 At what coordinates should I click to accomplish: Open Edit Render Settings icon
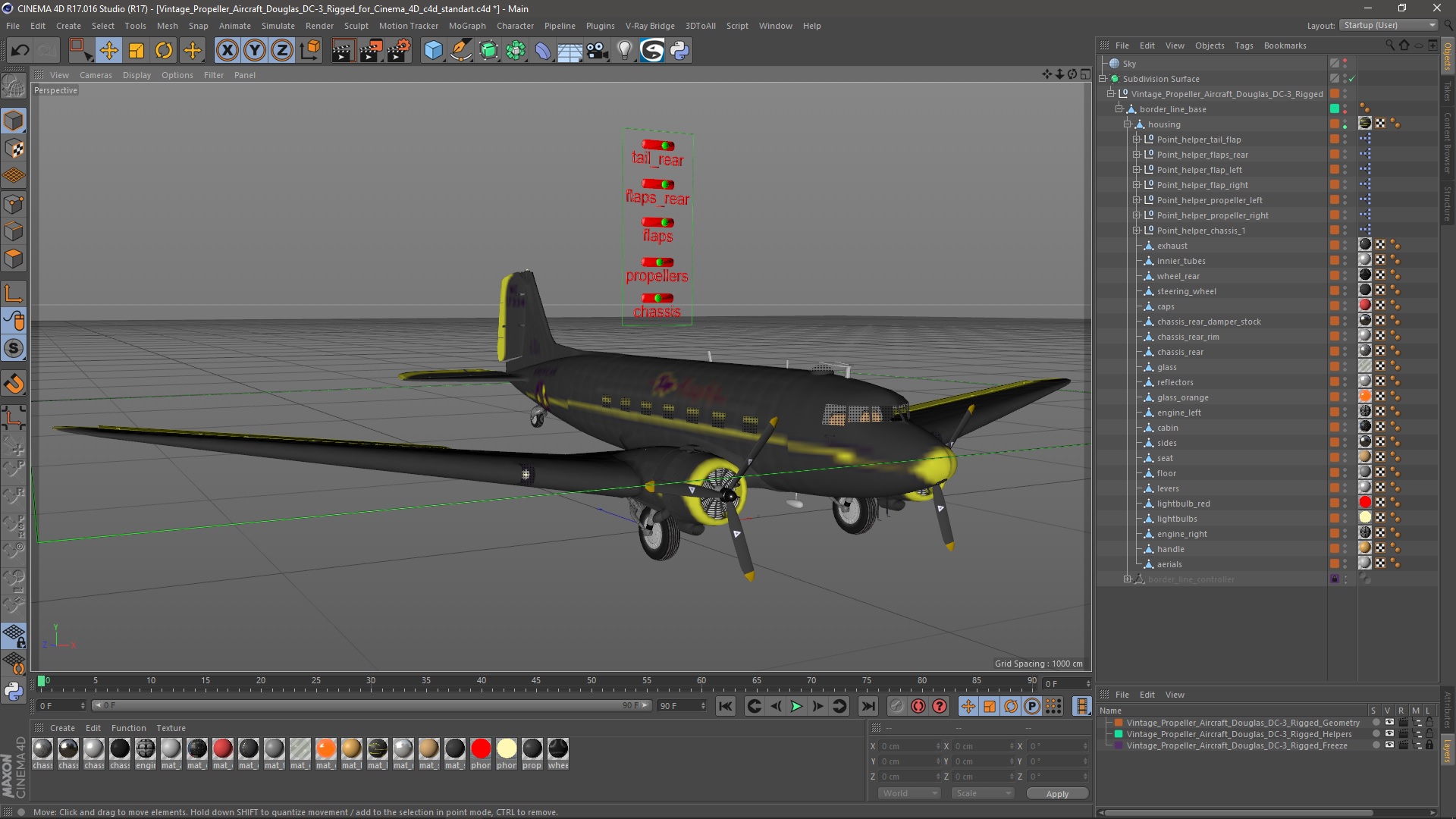[x=399, y=51]
